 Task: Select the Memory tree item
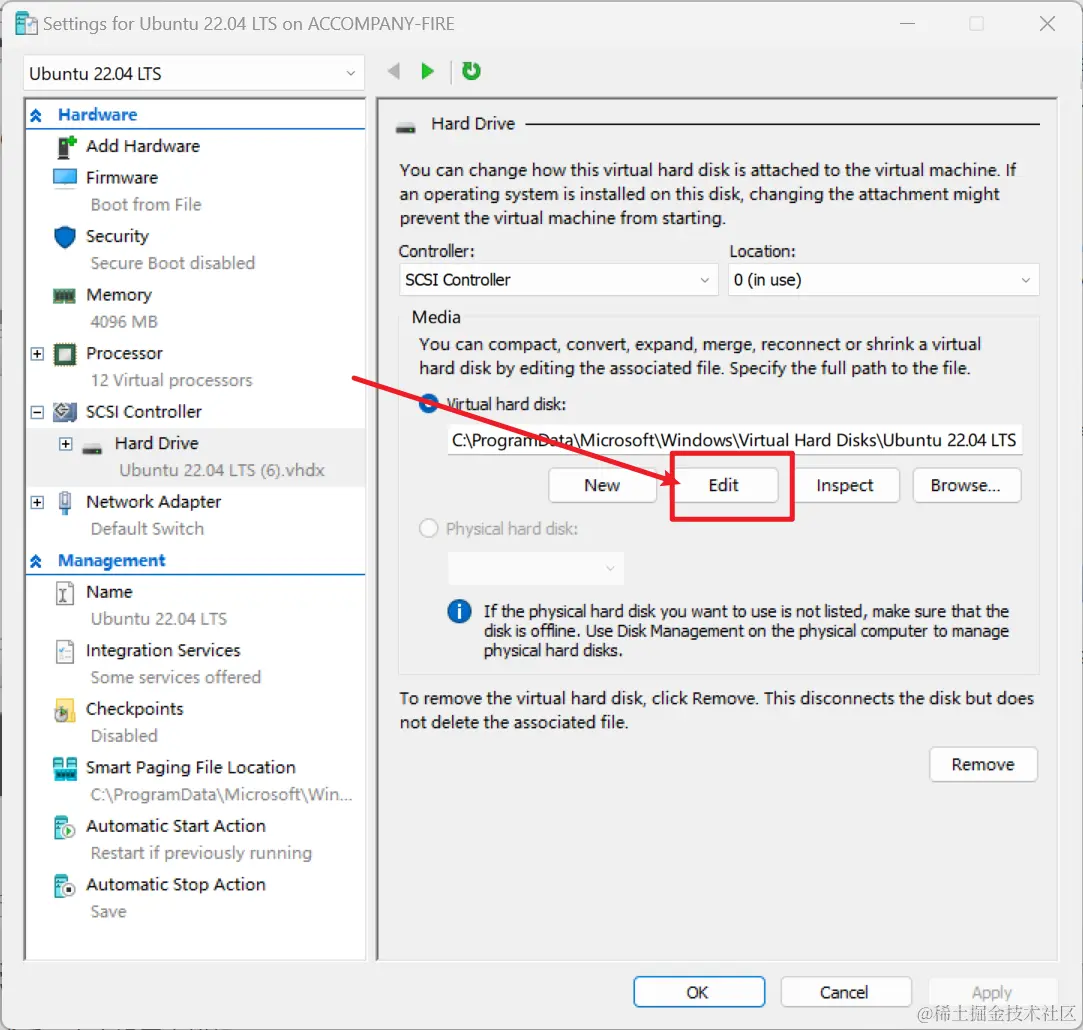119,295
